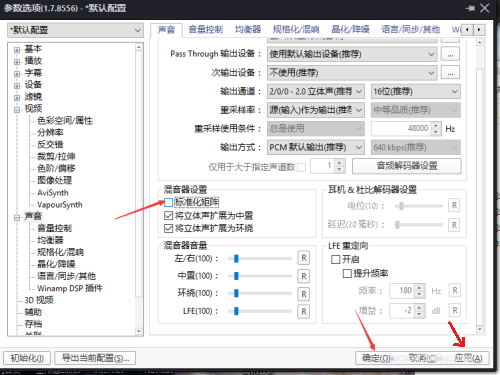The height and width of the screenshot is (375, 500).
Task: Select AviSynth tree item
Action: [53, 193]
